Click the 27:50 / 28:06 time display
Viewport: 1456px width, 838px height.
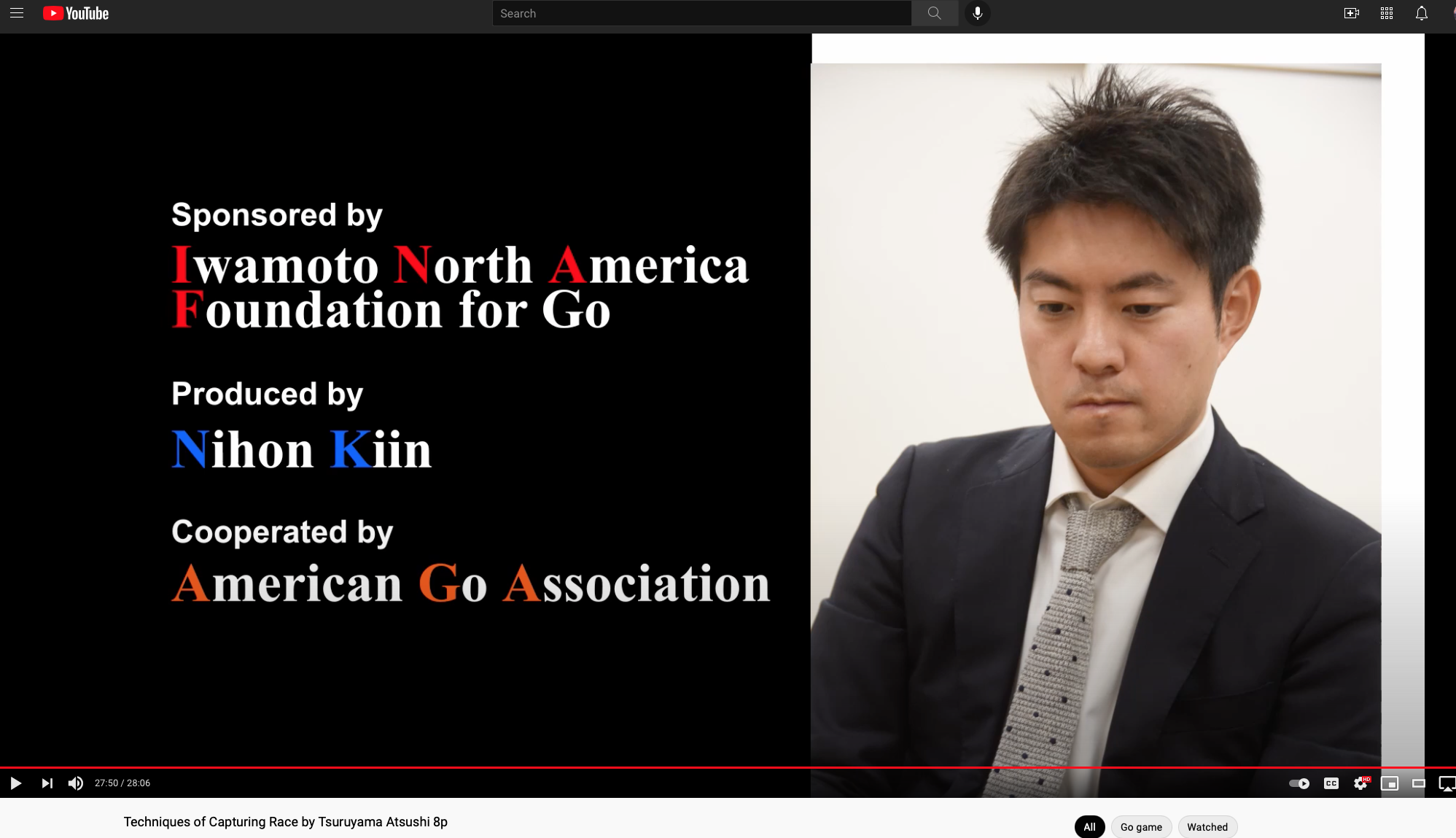(122, 783)
